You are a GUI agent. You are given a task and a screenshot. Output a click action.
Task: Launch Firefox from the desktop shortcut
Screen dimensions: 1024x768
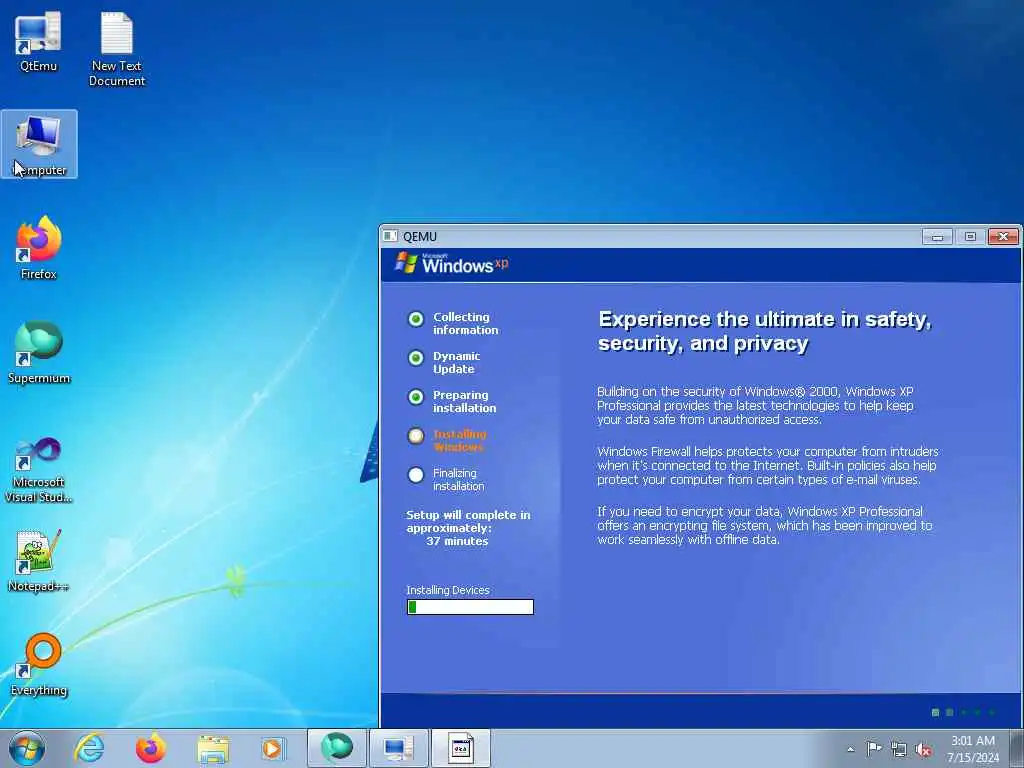pyautogui.click(x=39, y=248)
